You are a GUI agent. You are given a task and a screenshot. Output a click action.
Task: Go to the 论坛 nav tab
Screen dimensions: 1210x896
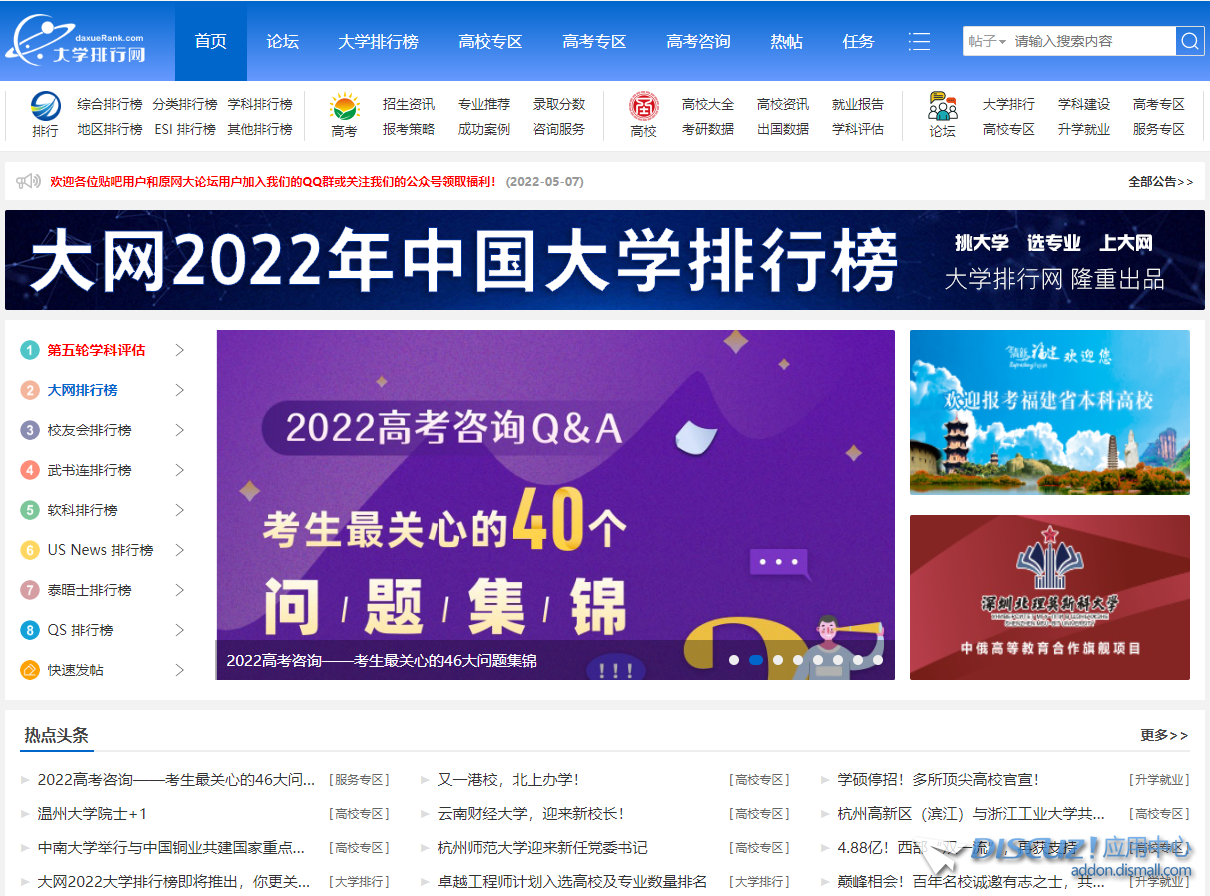pyautogui.click(x=282, y=41)
